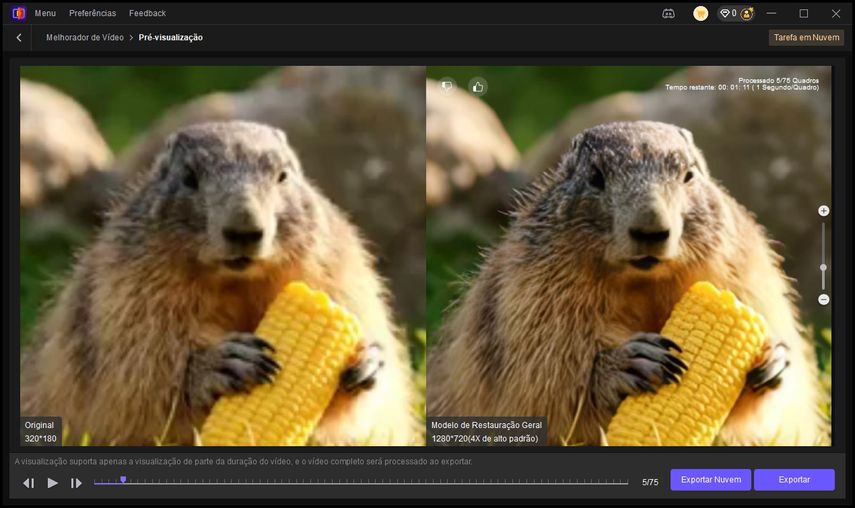
Task: Click the thumbs down rating icon
Action: (x=447, y=86)
